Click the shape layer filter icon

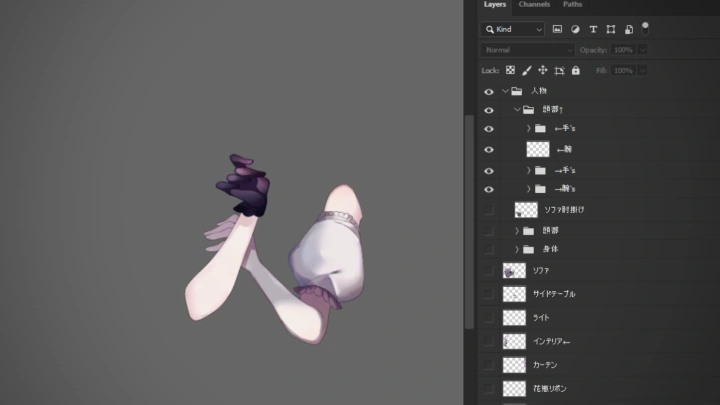coord(610,29)
